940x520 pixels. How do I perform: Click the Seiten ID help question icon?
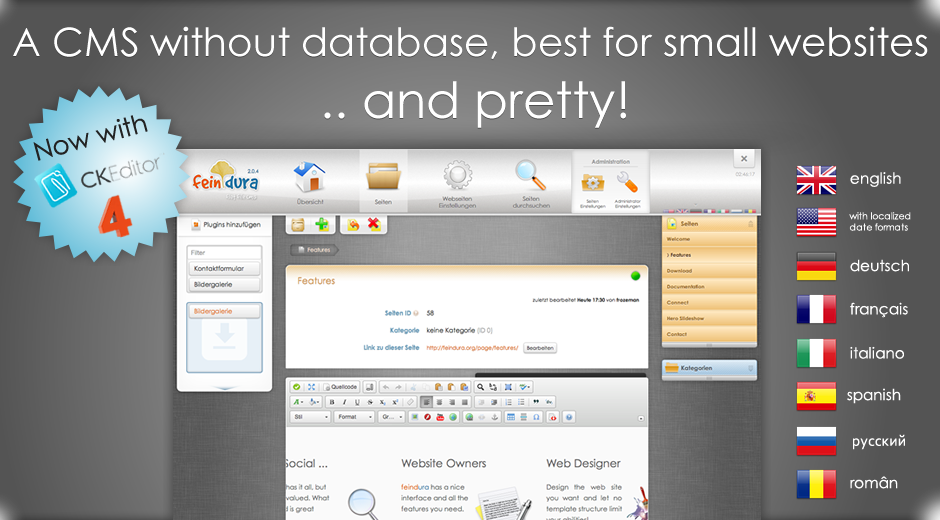point(416,313)
